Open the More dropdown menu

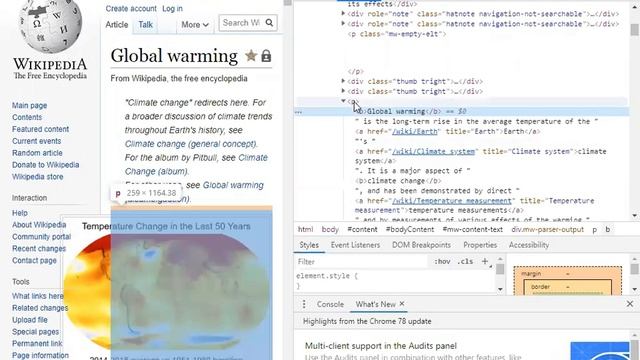[195, 25]
